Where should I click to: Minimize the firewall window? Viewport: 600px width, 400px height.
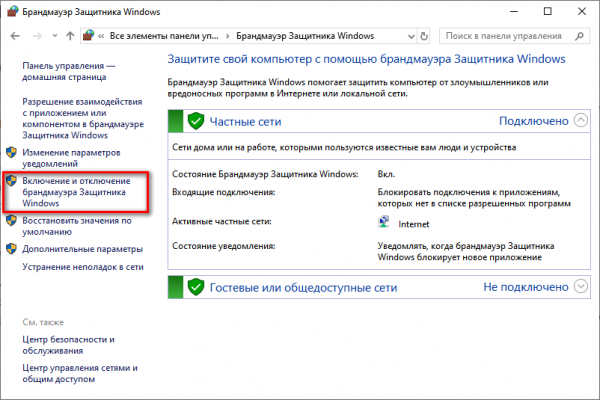[x=514, y=11]
